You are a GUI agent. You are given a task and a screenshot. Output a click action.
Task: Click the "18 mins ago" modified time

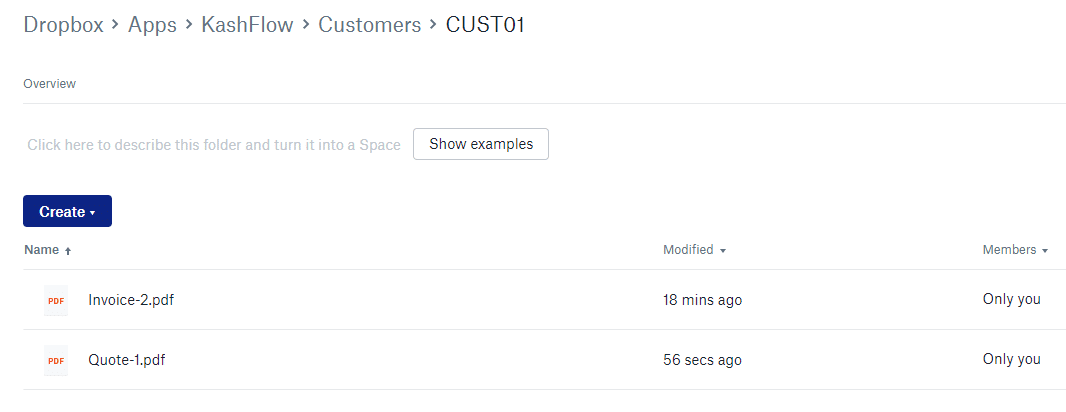702,300
